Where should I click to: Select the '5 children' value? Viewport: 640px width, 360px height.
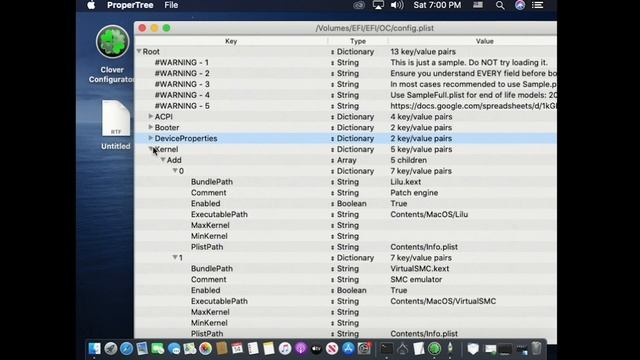coord(409,160)
